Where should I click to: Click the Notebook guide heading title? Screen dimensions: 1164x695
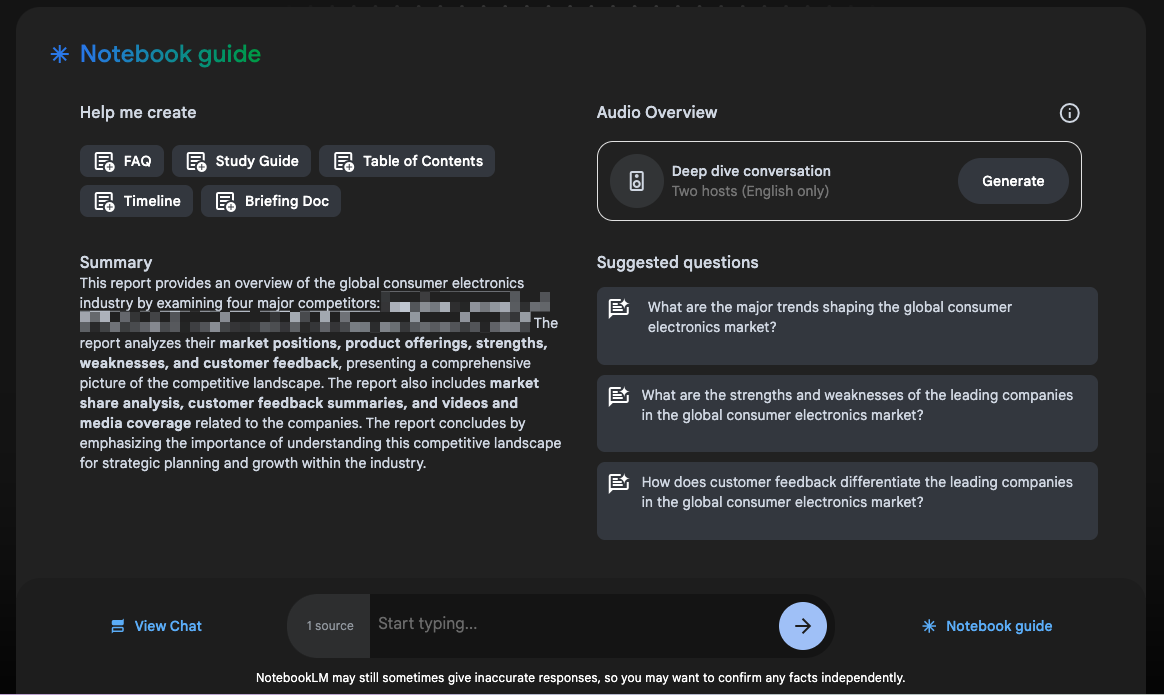pos(170,54)
